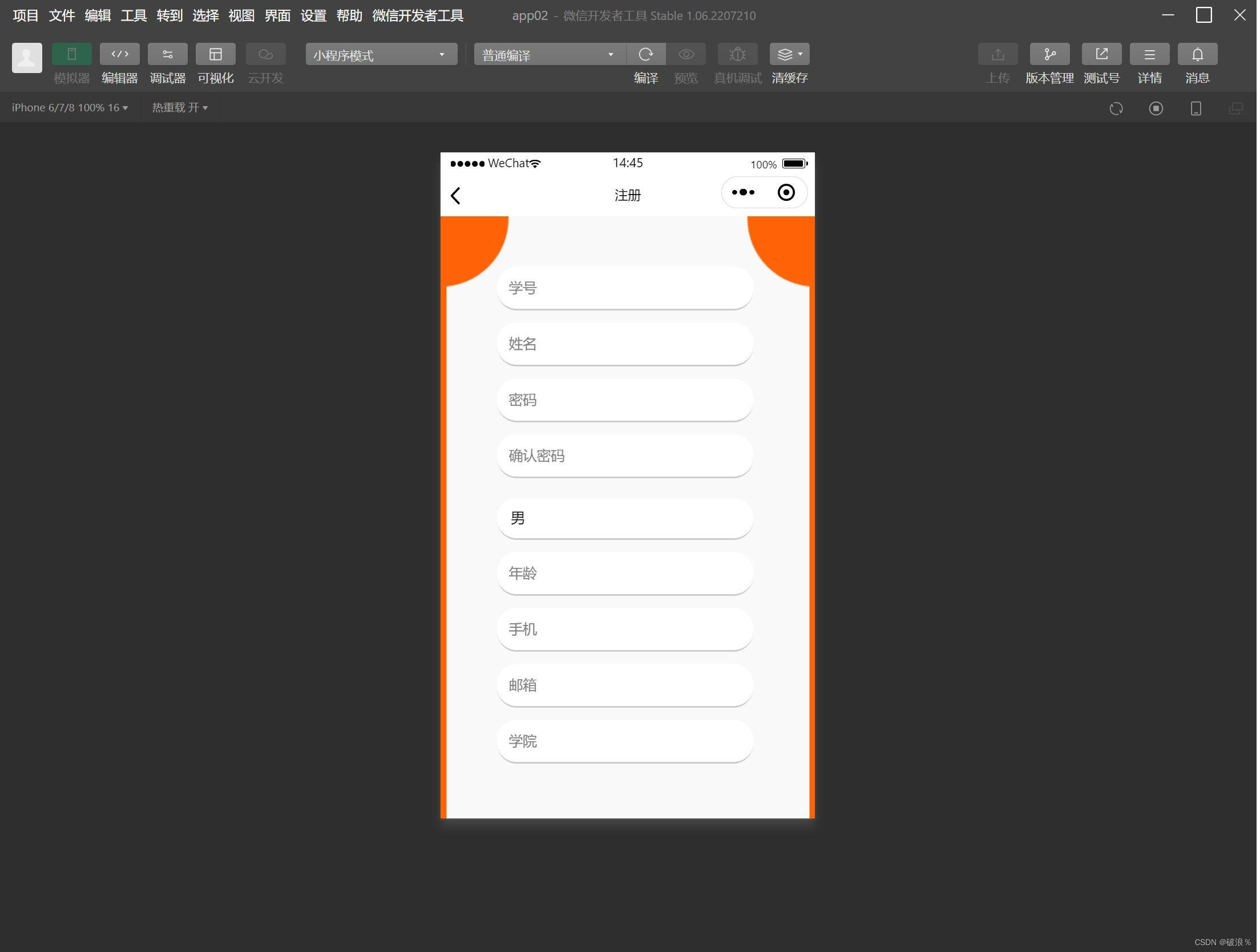
Task: Minimize the developer tools window
Action: click(1168, 15)
